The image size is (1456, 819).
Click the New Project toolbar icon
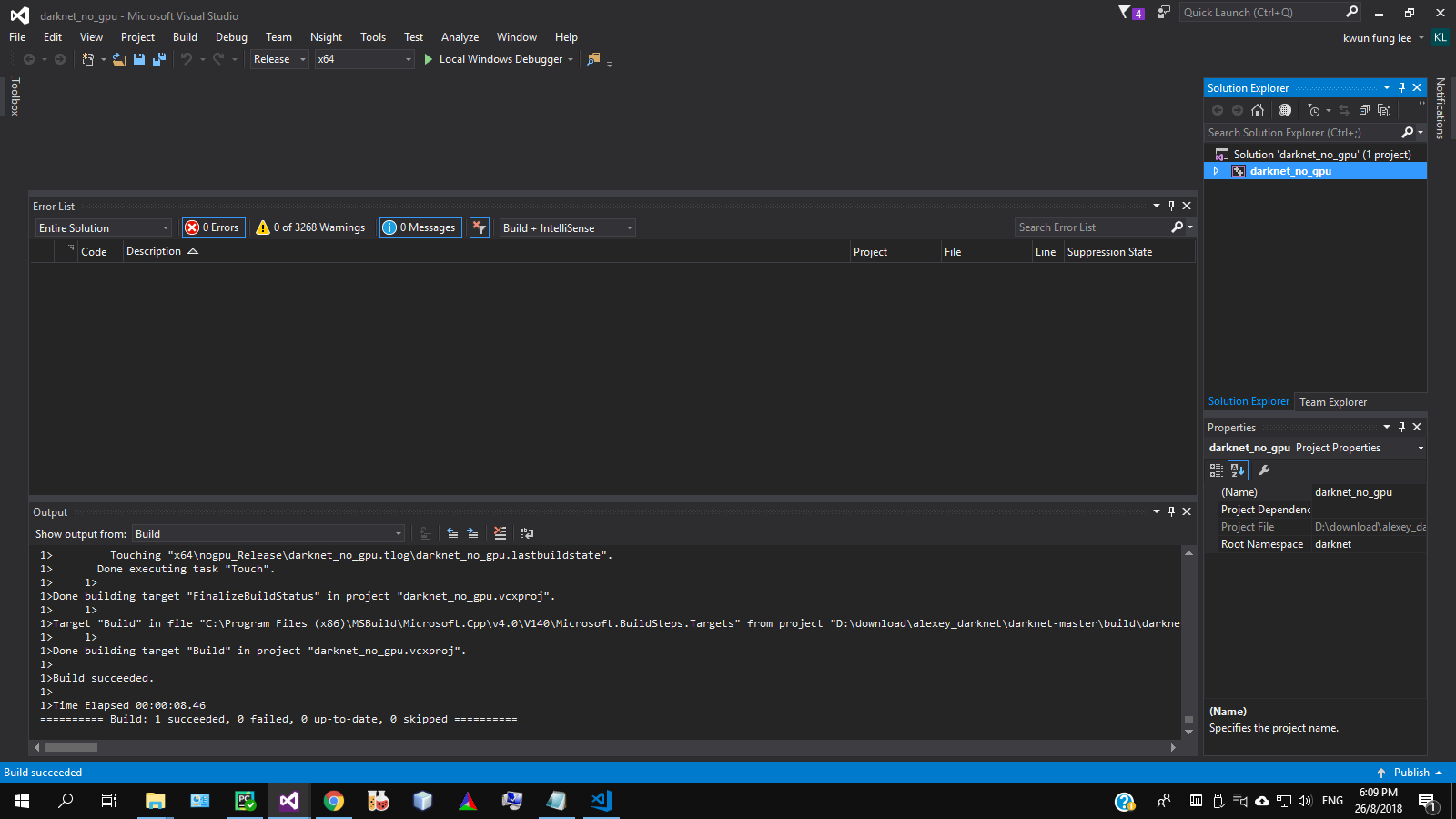[x=88, y=59]
